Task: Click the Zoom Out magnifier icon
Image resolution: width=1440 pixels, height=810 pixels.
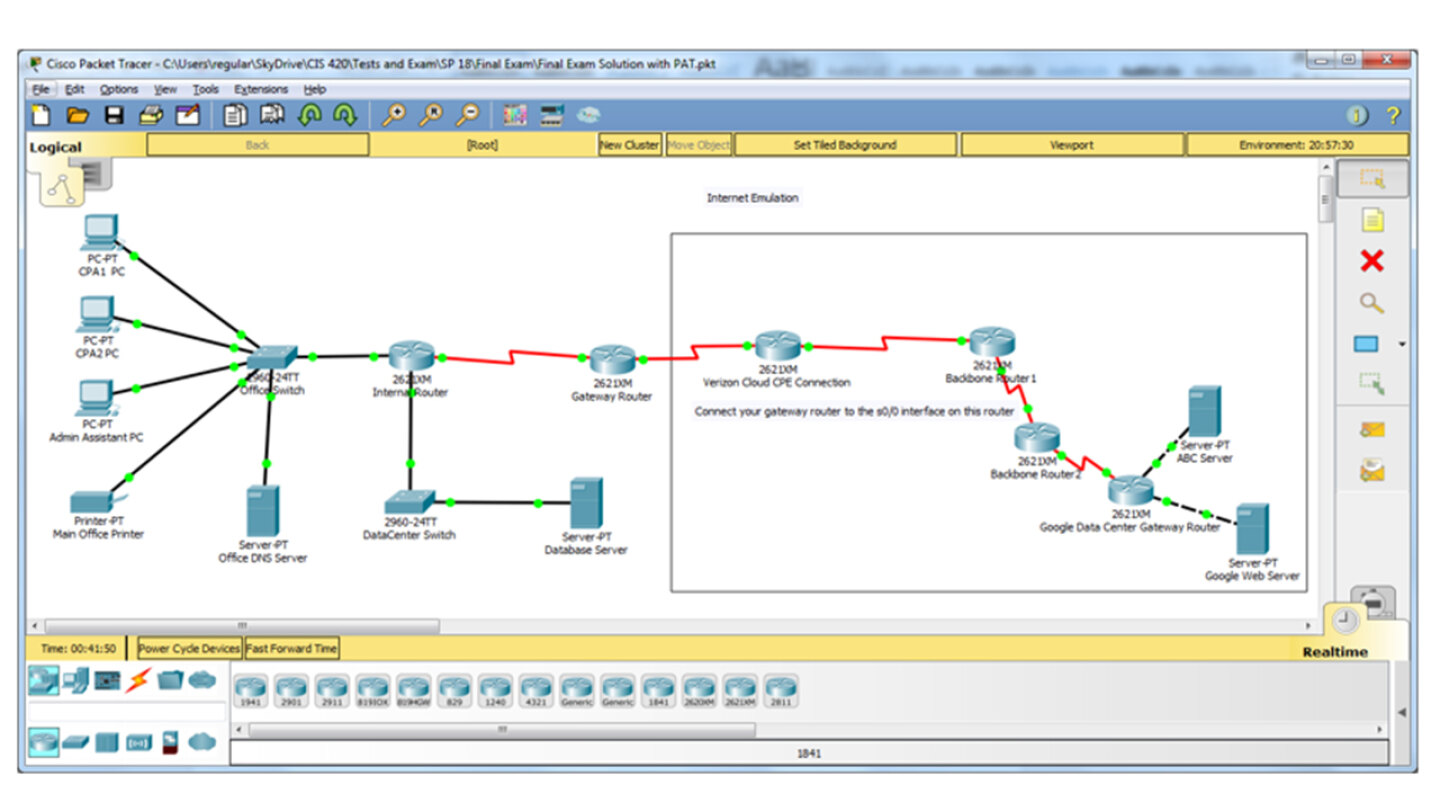Action: tap(467, 116)
